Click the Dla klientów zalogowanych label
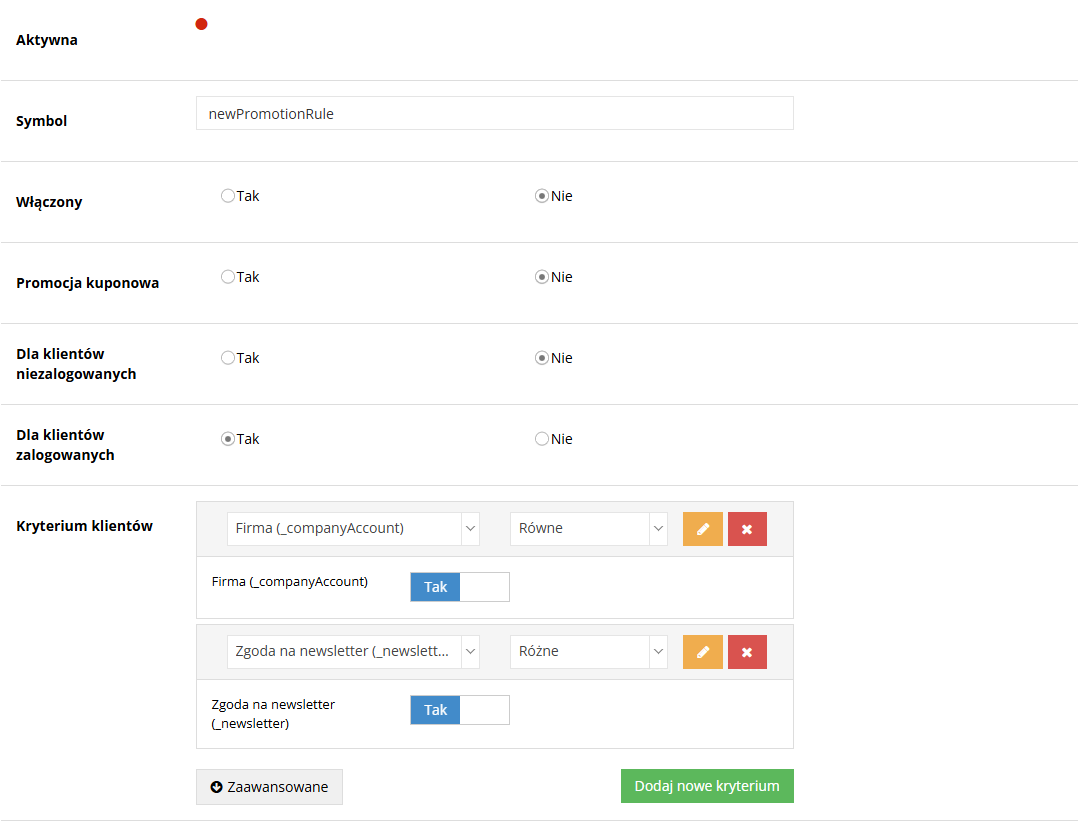This screenshot has width=1080, height=826. click(x=65, y=445)
